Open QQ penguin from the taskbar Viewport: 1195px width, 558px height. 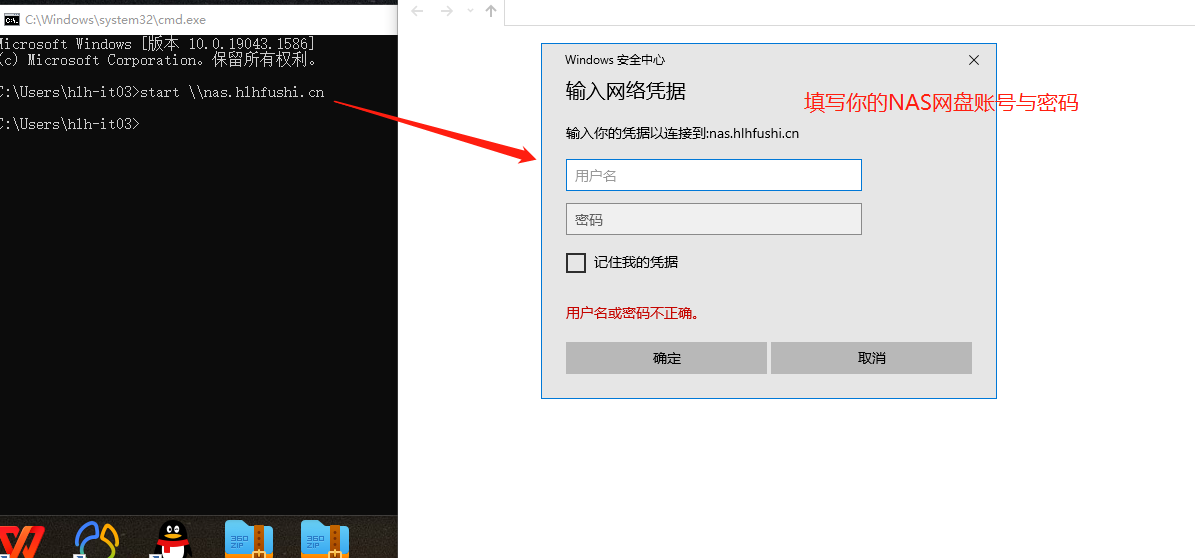[x=173, y=540]
